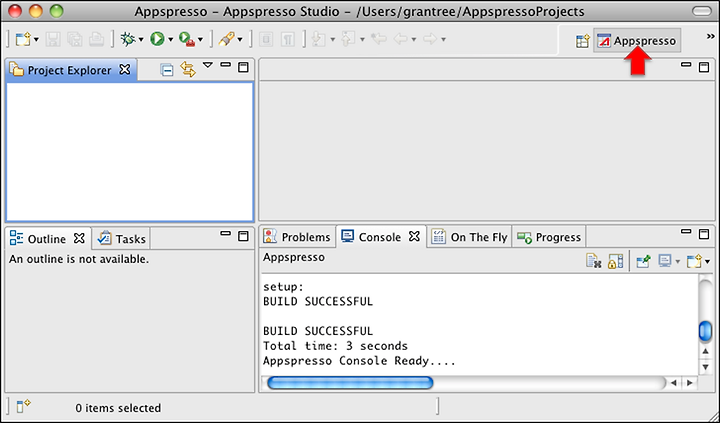The height and width of the screenshot is (423, 720).
Task: Close the Console view
Action: point(414,236)
